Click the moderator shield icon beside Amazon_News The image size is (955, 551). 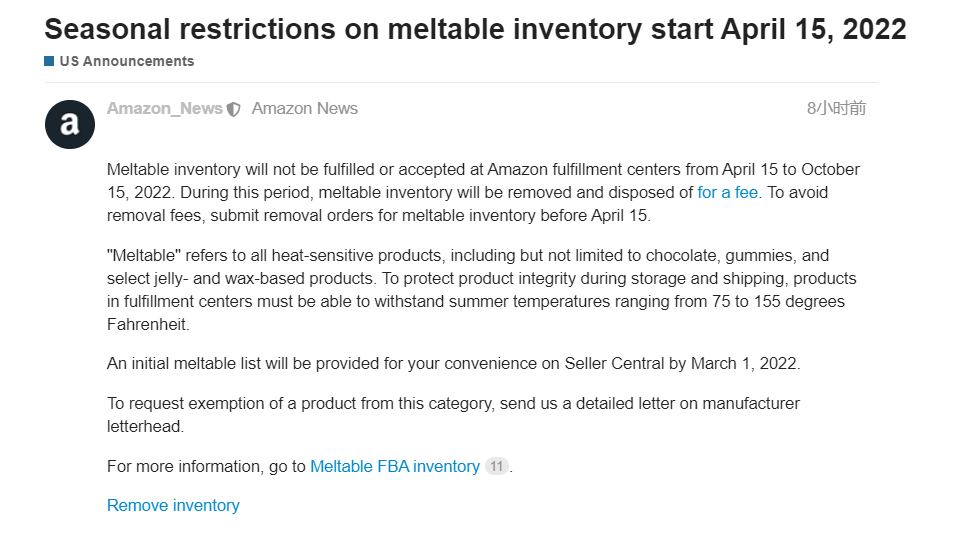click(233, 109)
